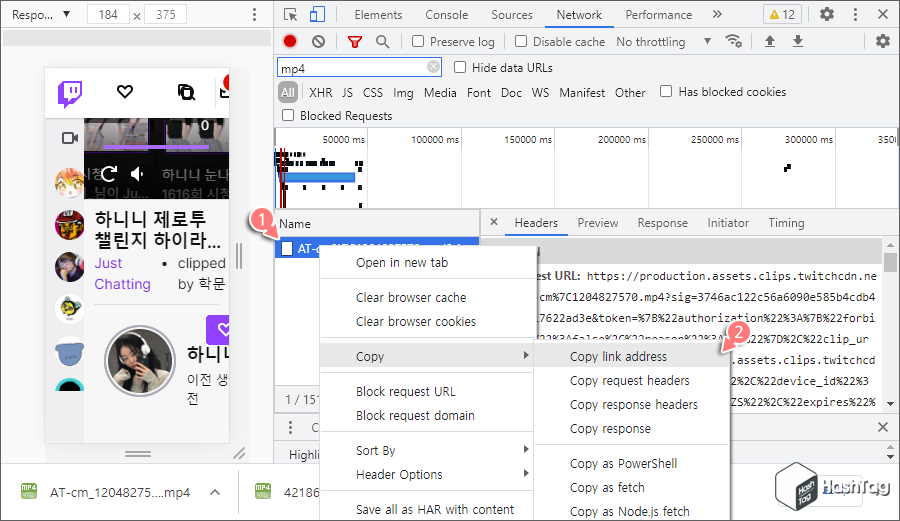Open the warnings counter showing 12
This screenshot has width=900, height=521.
782,14
